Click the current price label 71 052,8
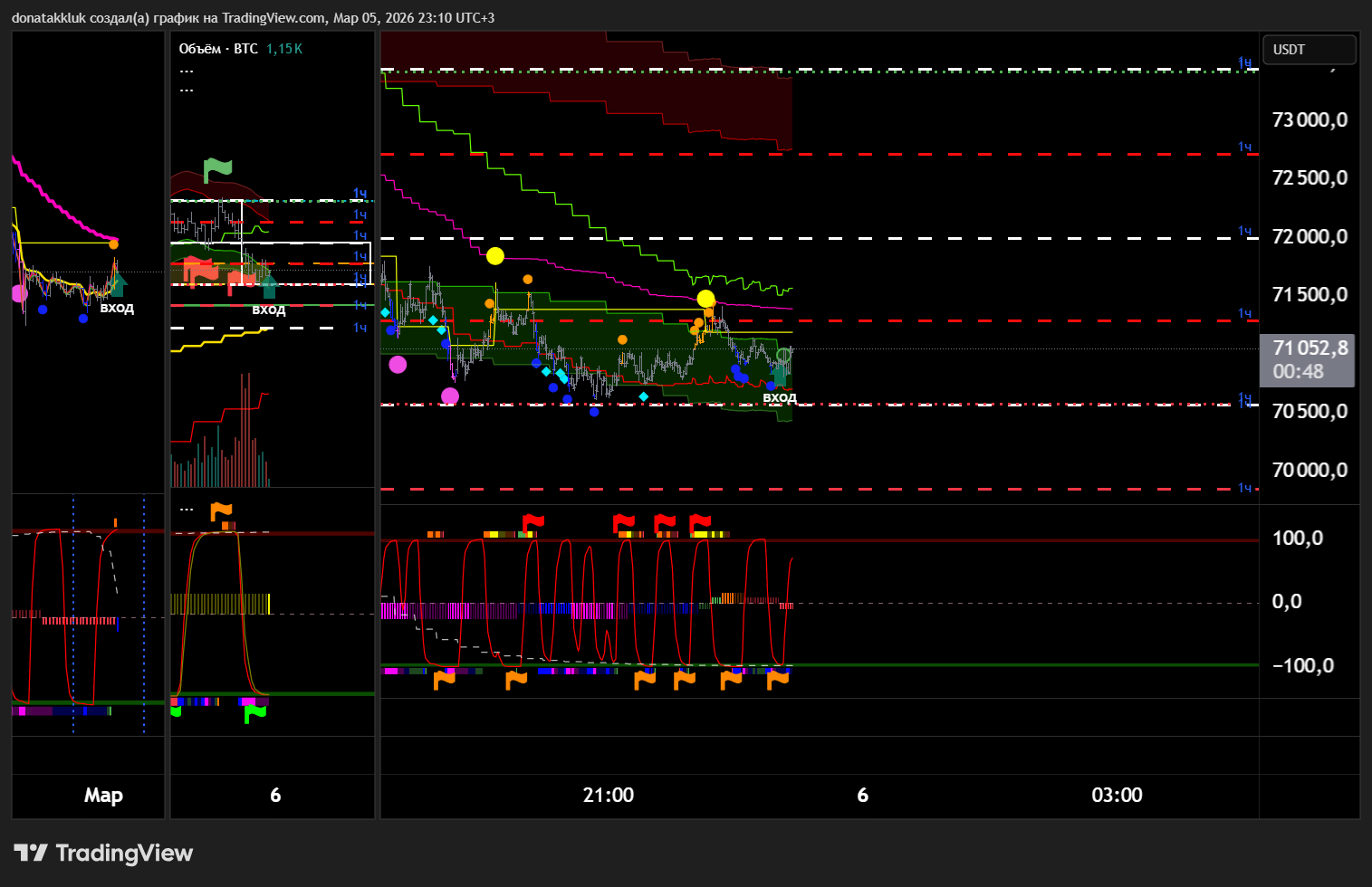1372x887 pixels. coord(1309,348)
